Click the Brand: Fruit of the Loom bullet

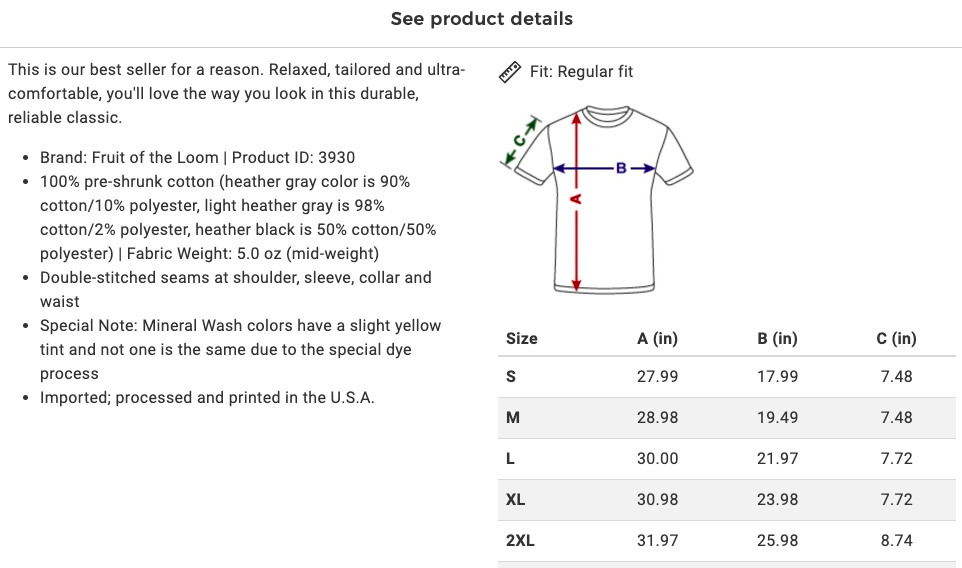(197, 157)
